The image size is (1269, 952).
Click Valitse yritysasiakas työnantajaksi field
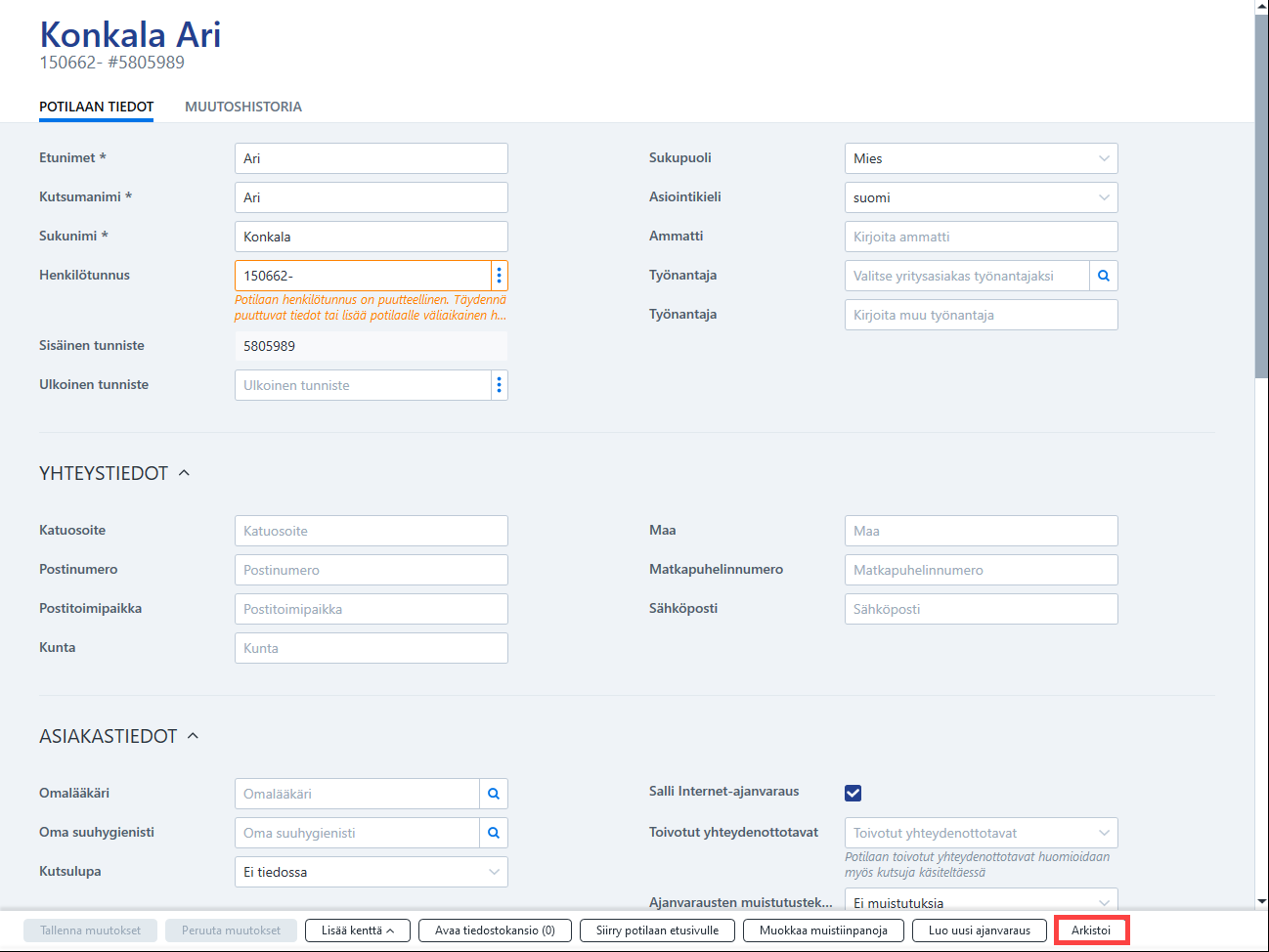pos(967,276)
